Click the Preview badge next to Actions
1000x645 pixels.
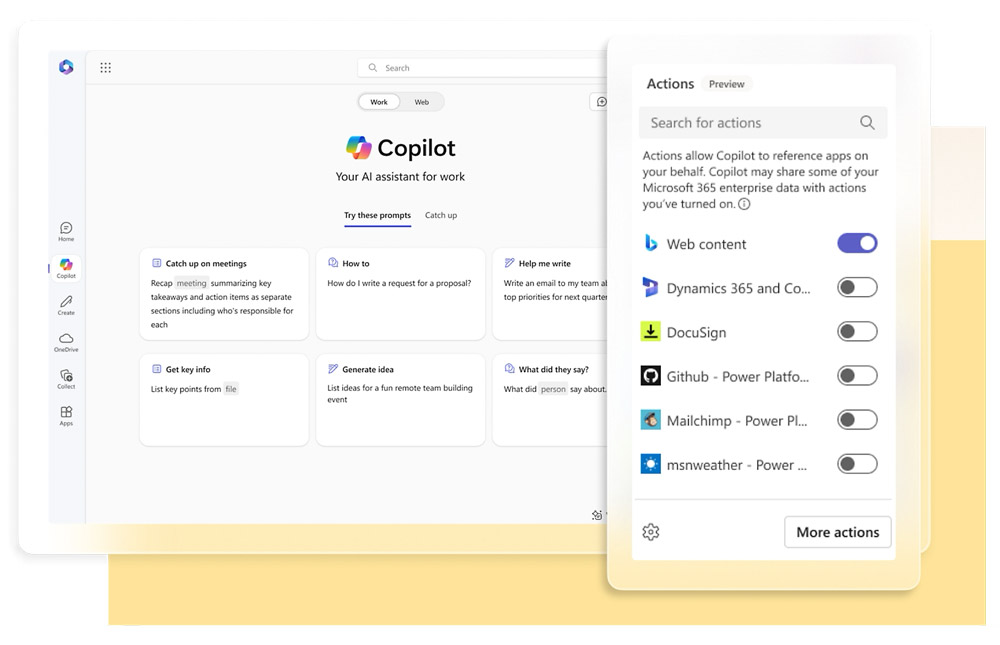(x=726, y=84)
